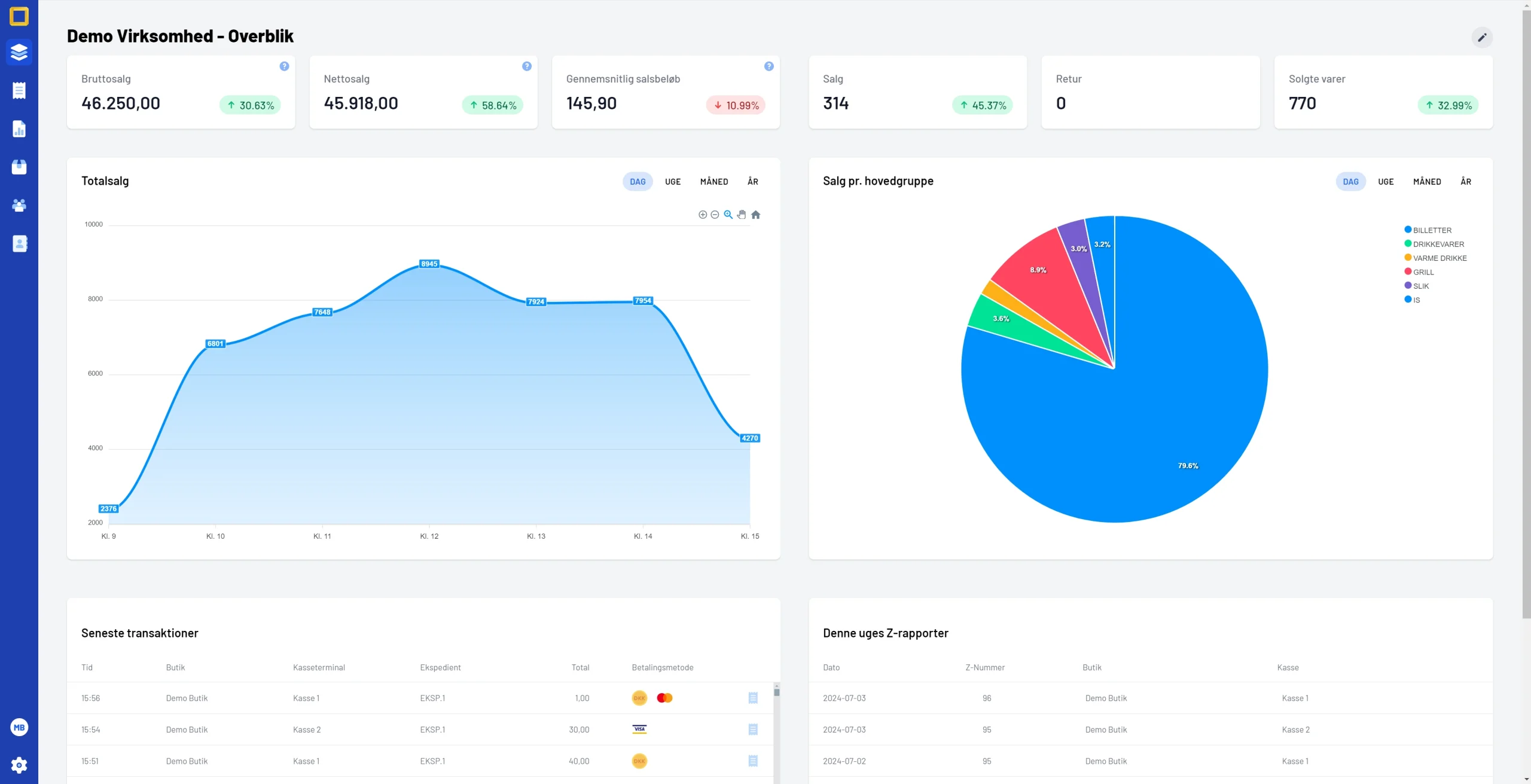Select UGE tab in Totalsalg

click(673, 182)
